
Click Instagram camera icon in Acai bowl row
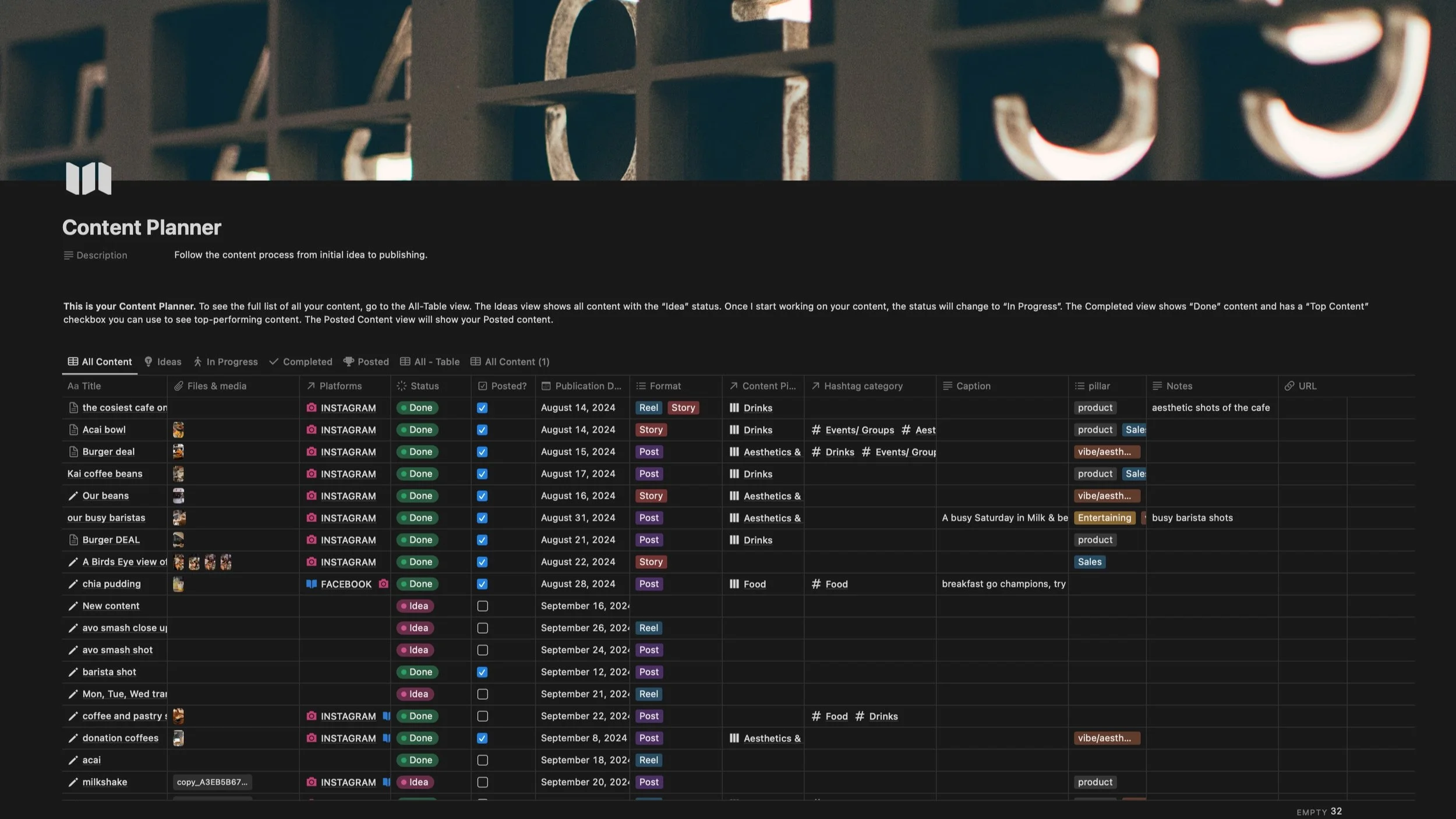point(312,430)
